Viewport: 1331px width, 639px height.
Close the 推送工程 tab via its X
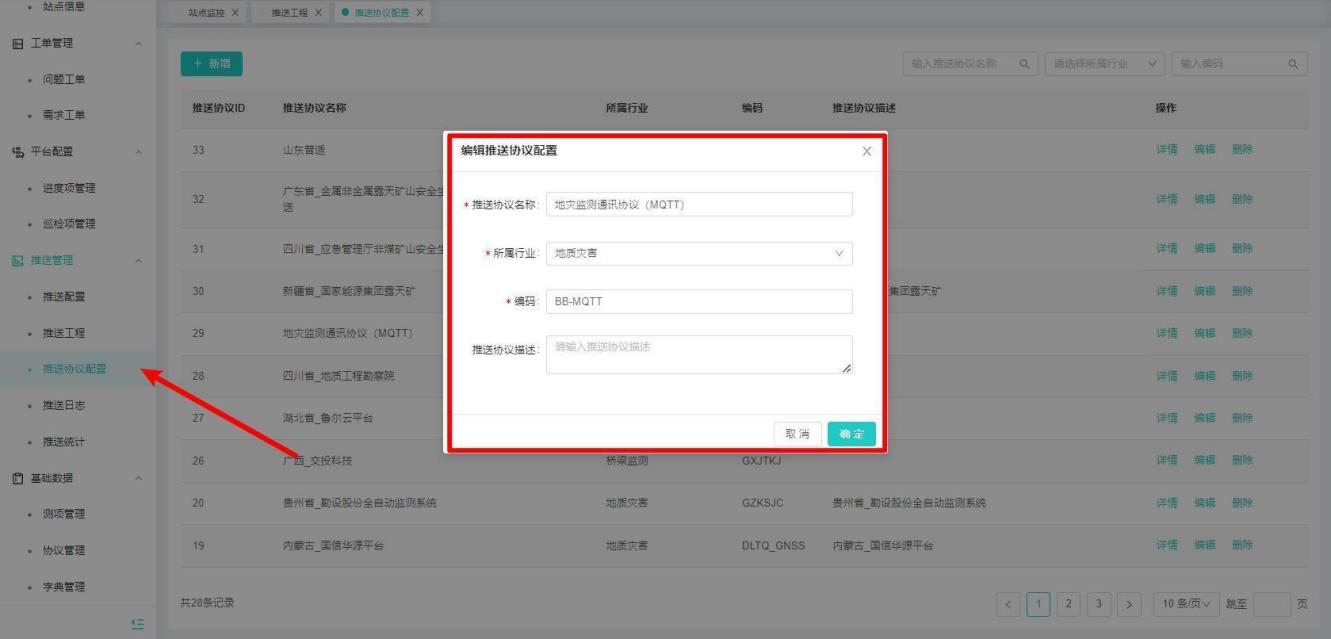(318, 13)
